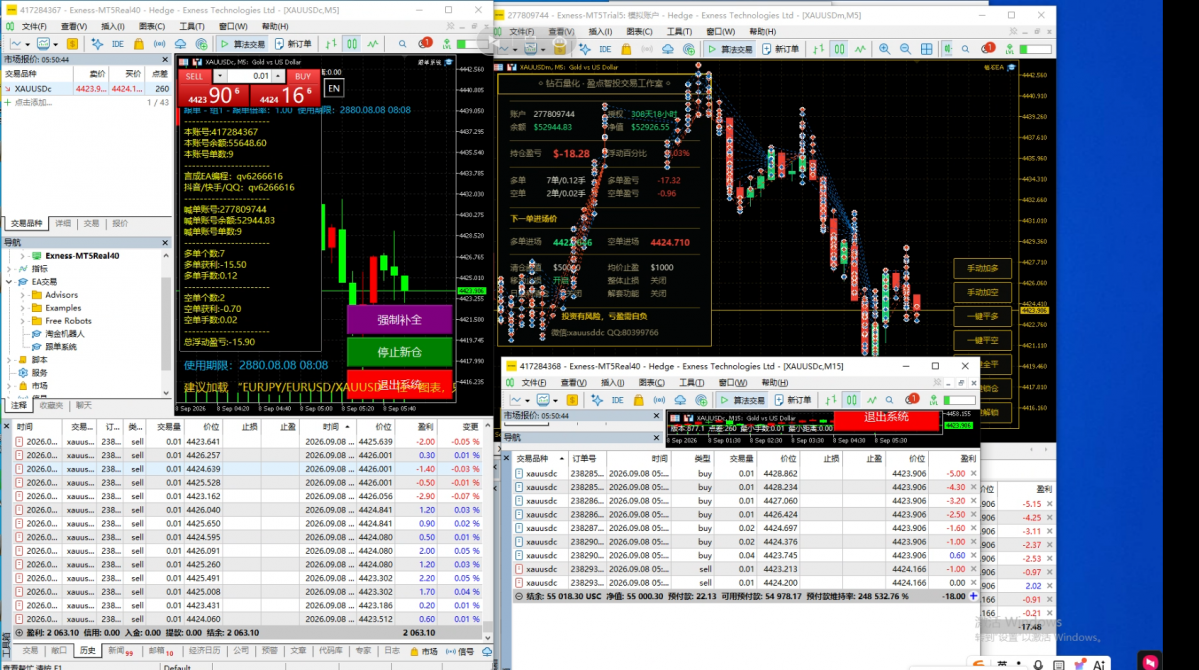The width and height of the screenshot is (1199, 670).
Task: Close 市场报价 panel in left window
Action: click(165, 59)
